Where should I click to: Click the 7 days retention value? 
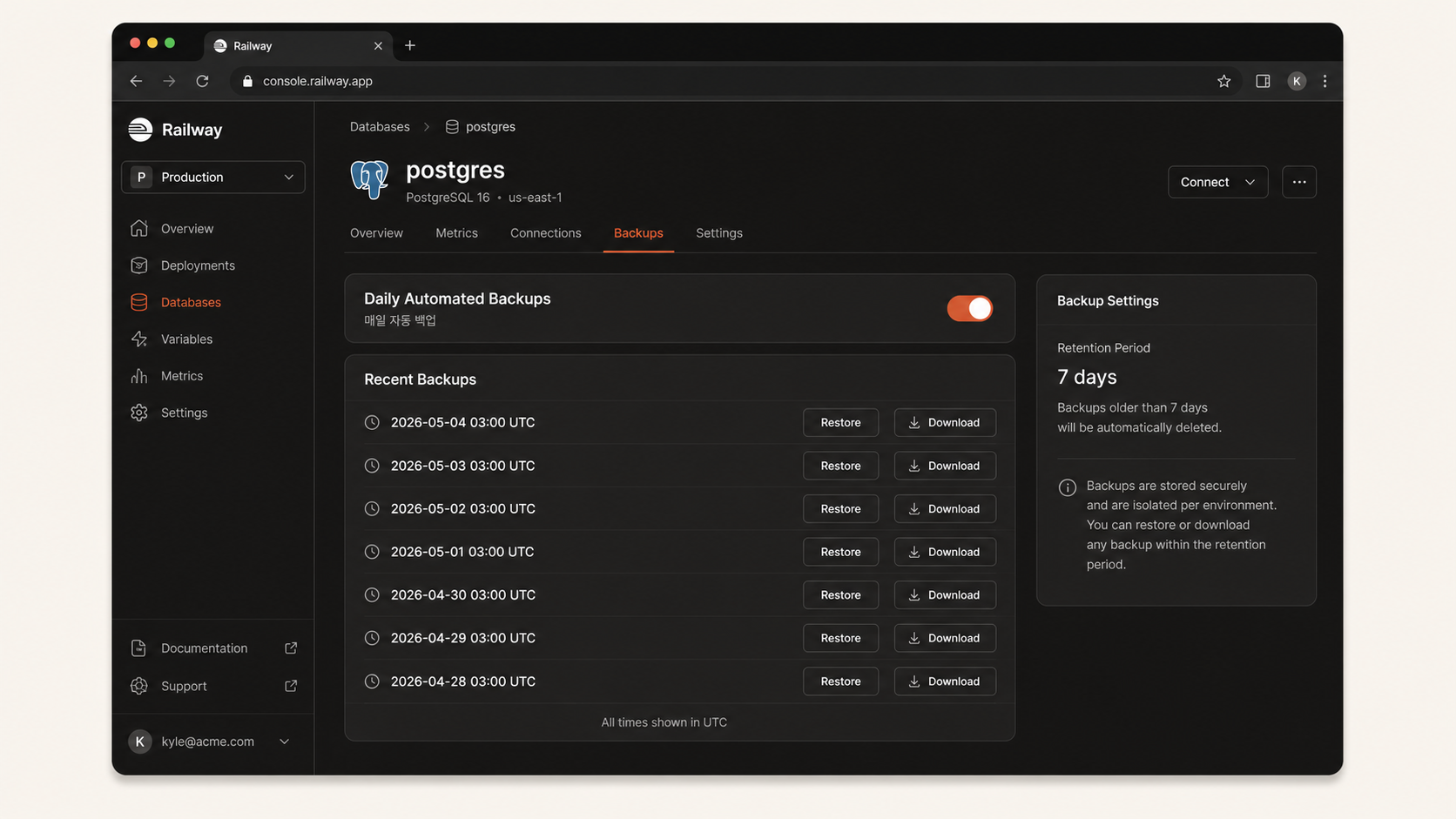click(1087, 377)
